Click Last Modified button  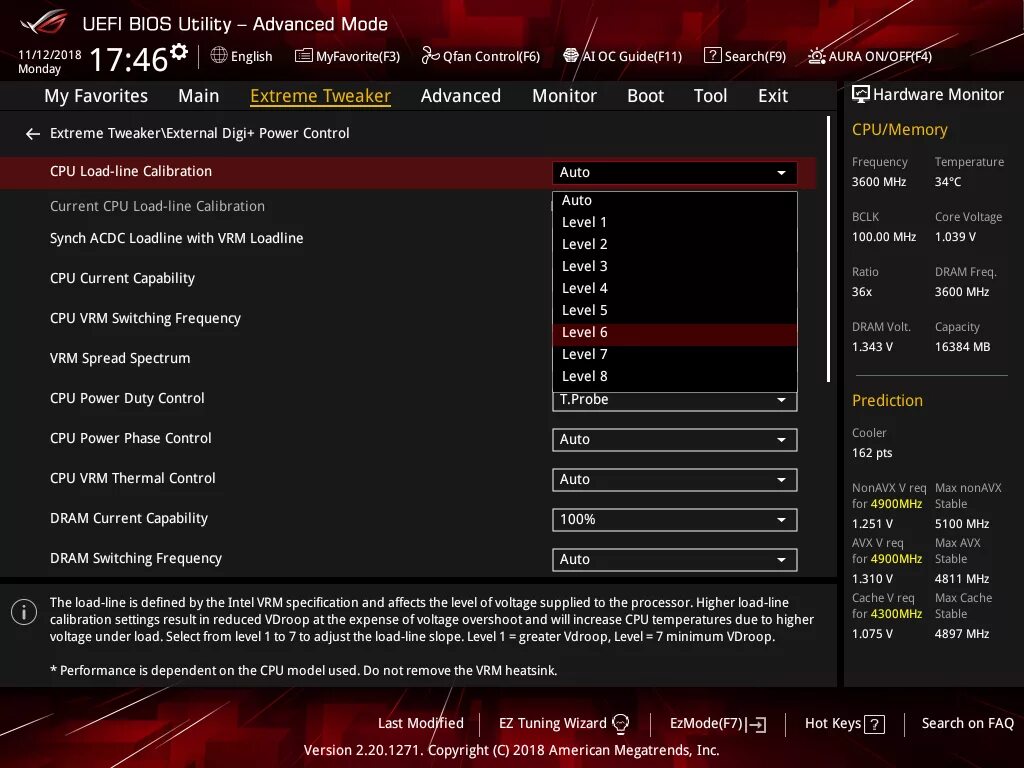pos(421,724)
